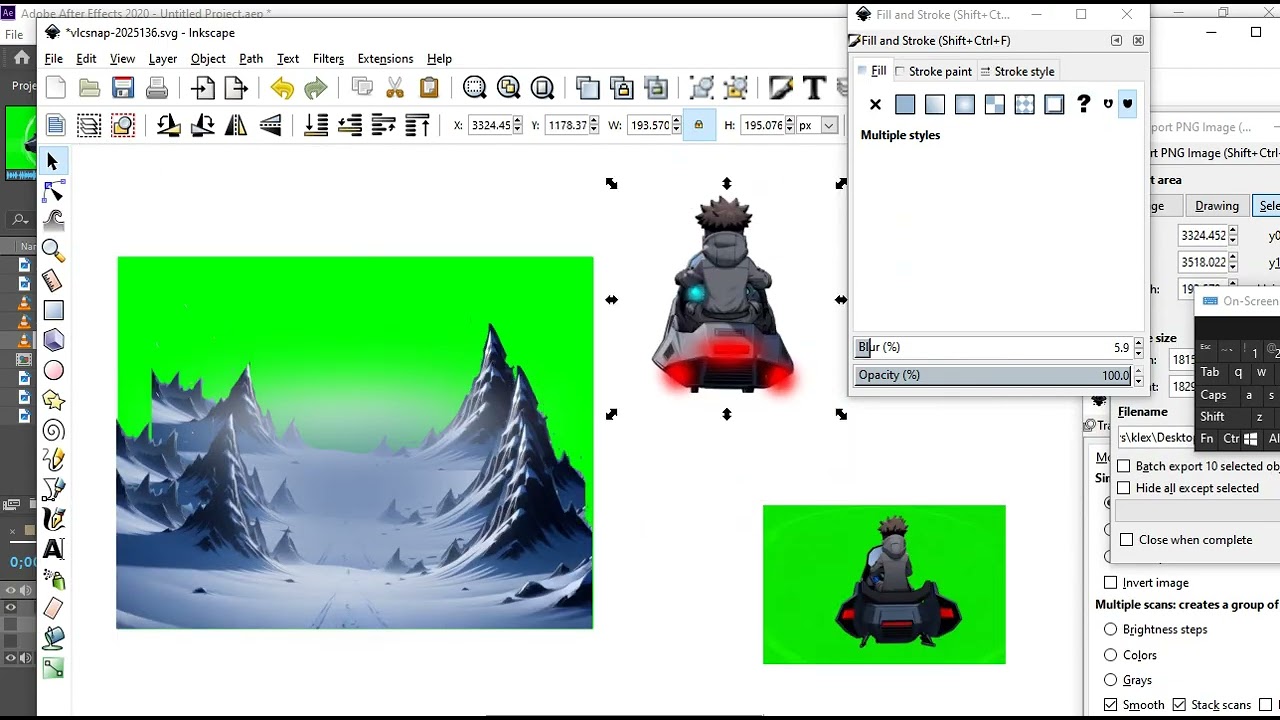
Task: Select the Spray tool
Action: [53, 579]
